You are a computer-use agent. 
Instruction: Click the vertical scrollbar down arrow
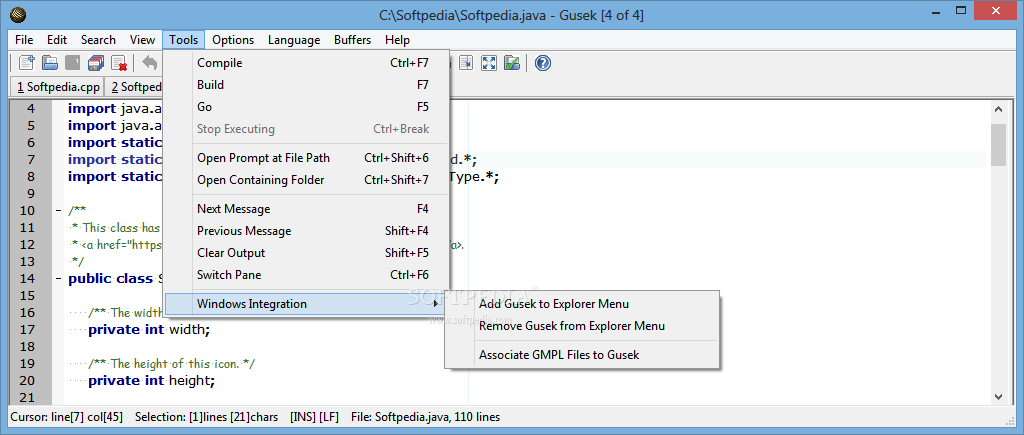pyautogui.click(x=998, y=396)
